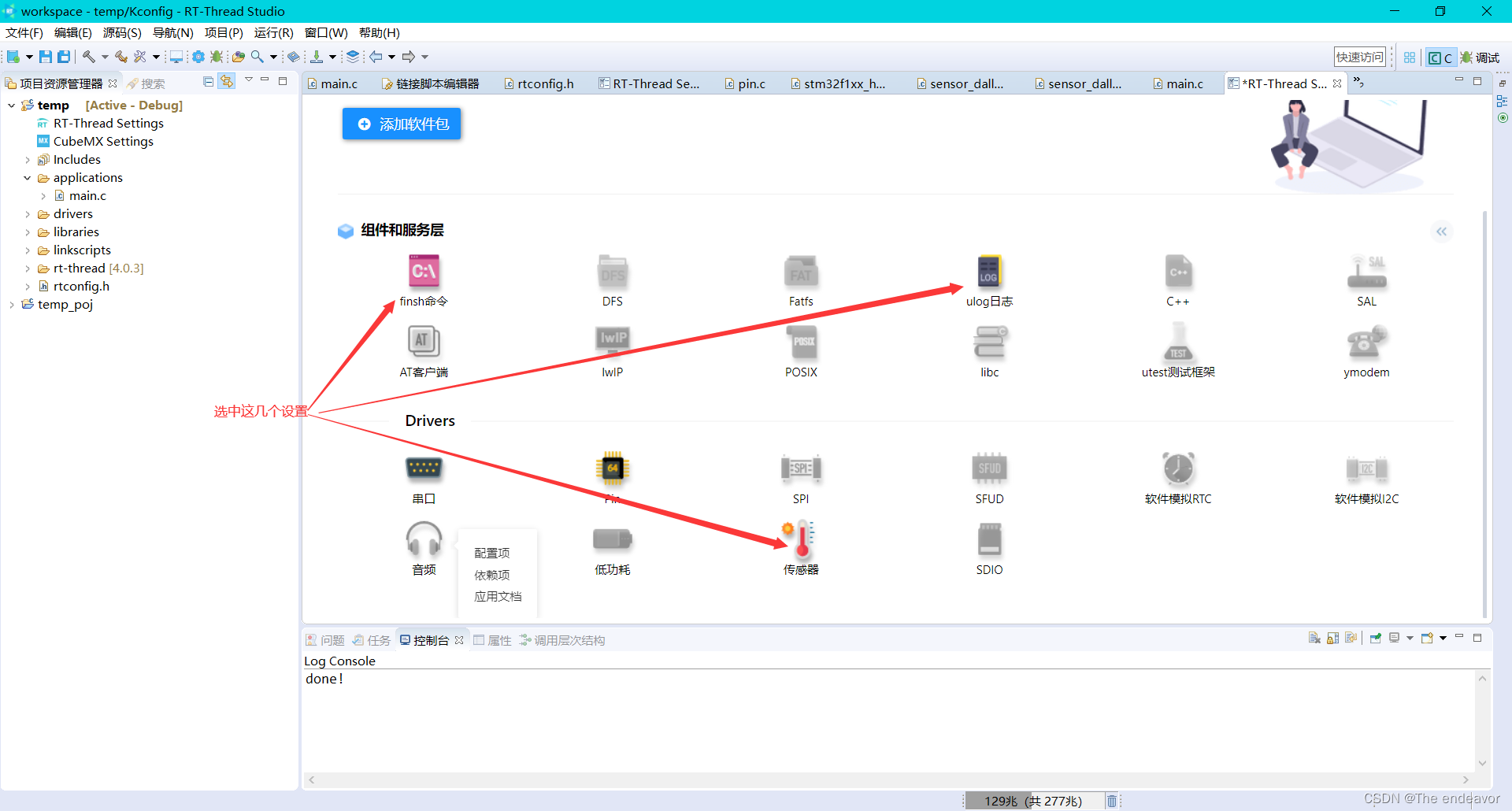
Task: Select the Fatfs component icon
Action: 801,272
